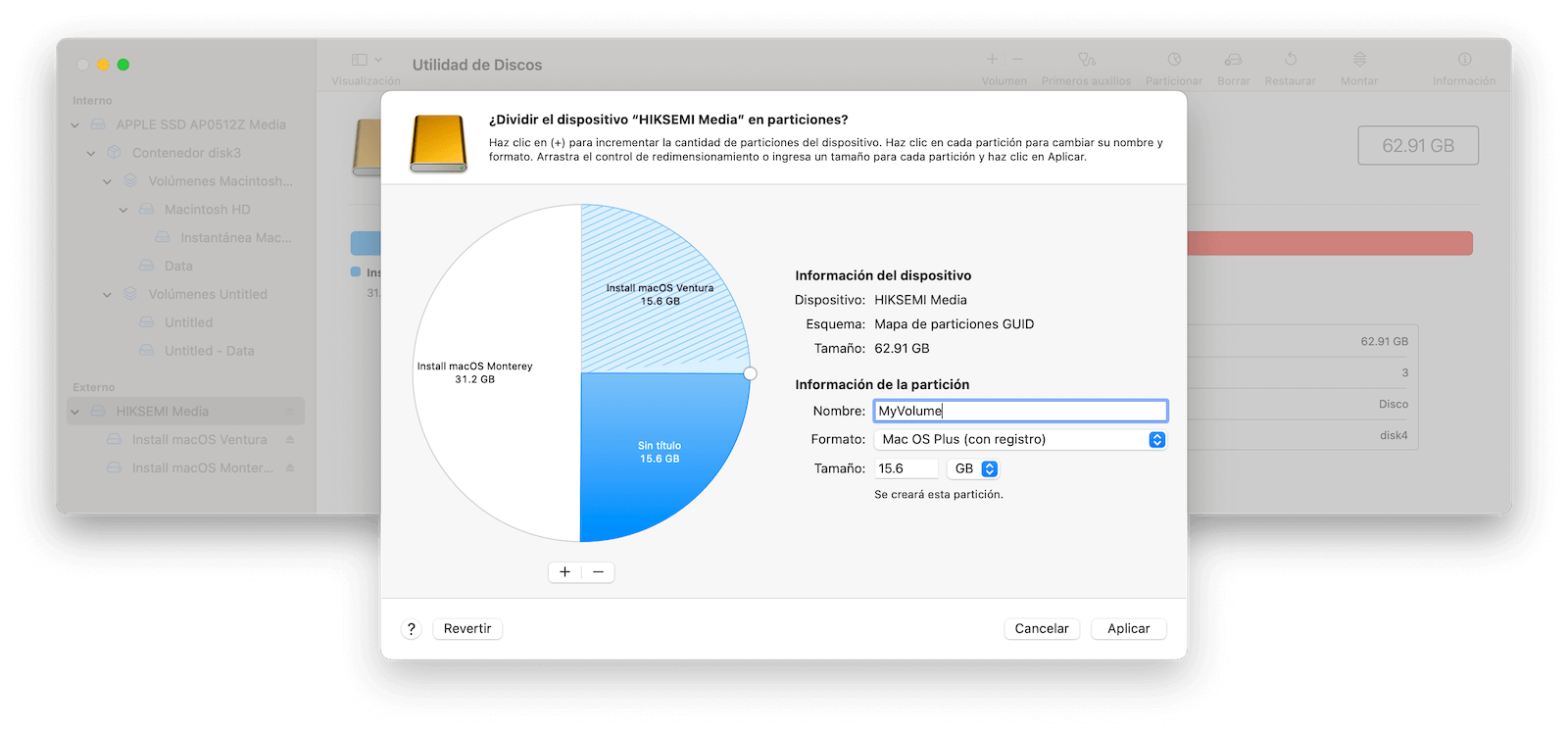
Task: Click the Visualización sidebar icon in toolbar
Action: [360, 60]
